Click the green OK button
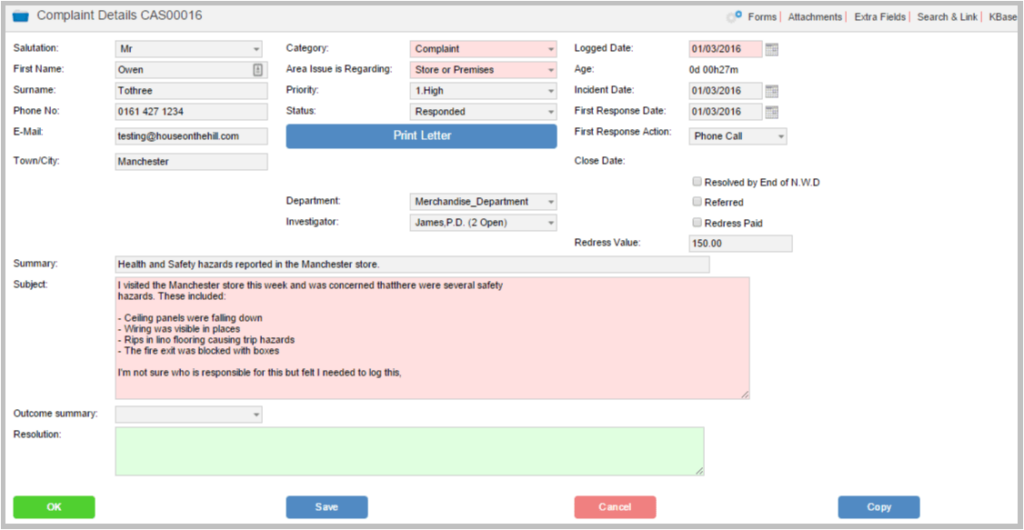 [54, 507]
